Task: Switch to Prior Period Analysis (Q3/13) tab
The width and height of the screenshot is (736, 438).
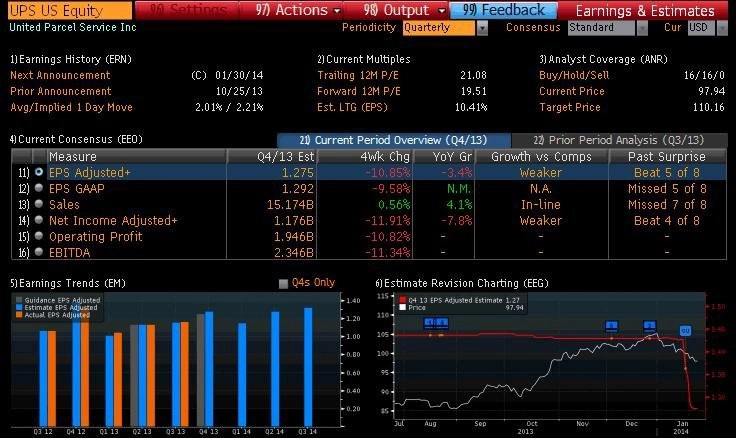Action: point(616,140)
